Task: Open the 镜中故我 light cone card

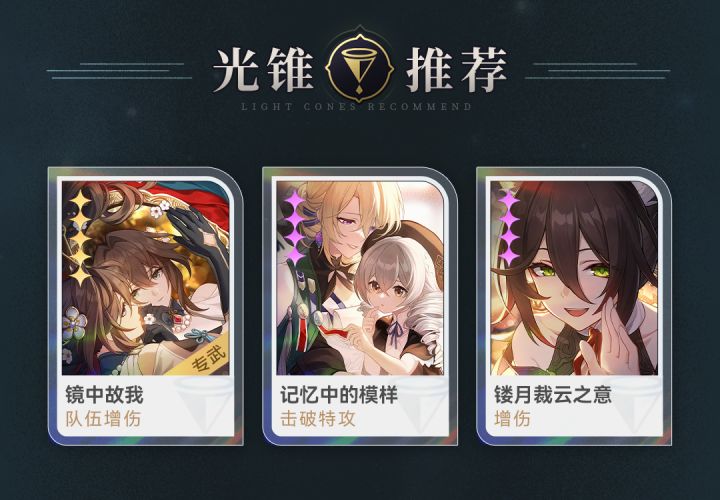Action: [x=146, y=306]
